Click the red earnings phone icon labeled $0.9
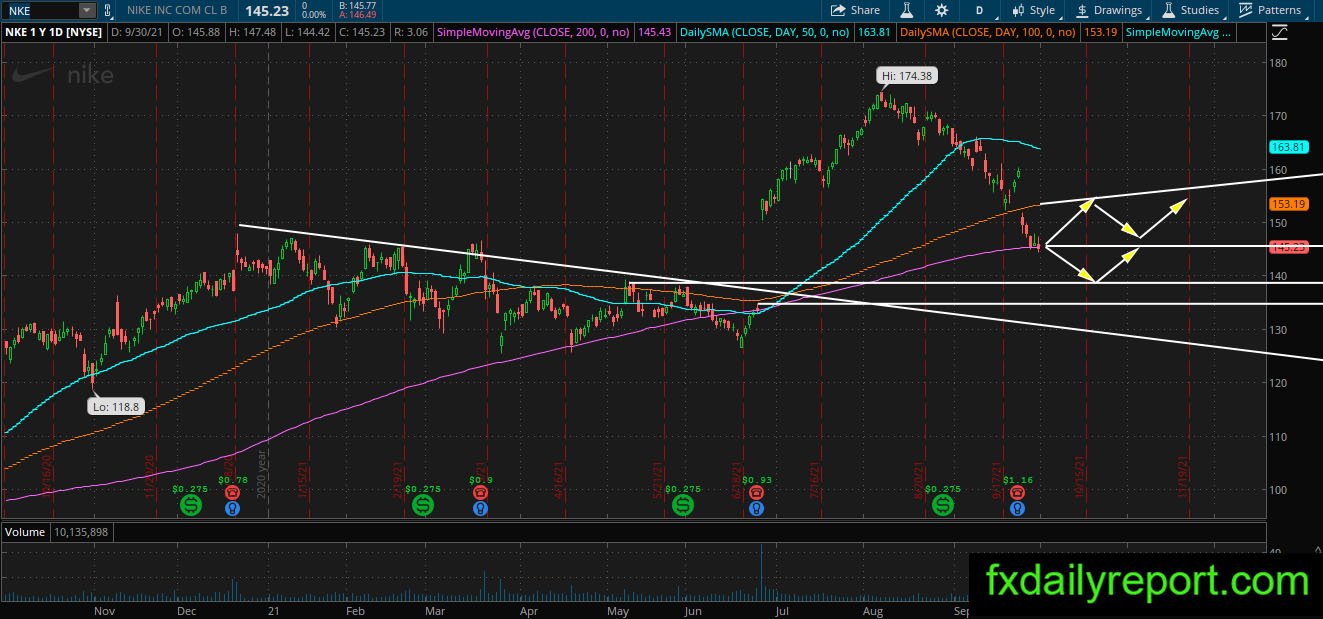Screen dimensions: 1323x619 (481, 493)
